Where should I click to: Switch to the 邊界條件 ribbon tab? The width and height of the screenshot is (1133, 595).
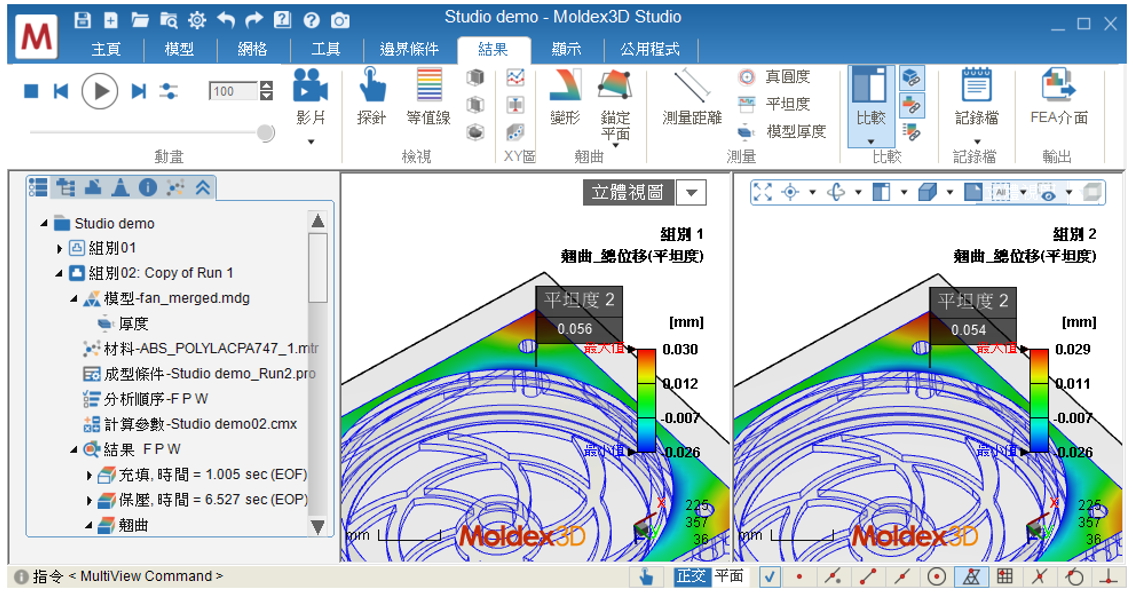[x=408, y=49]
